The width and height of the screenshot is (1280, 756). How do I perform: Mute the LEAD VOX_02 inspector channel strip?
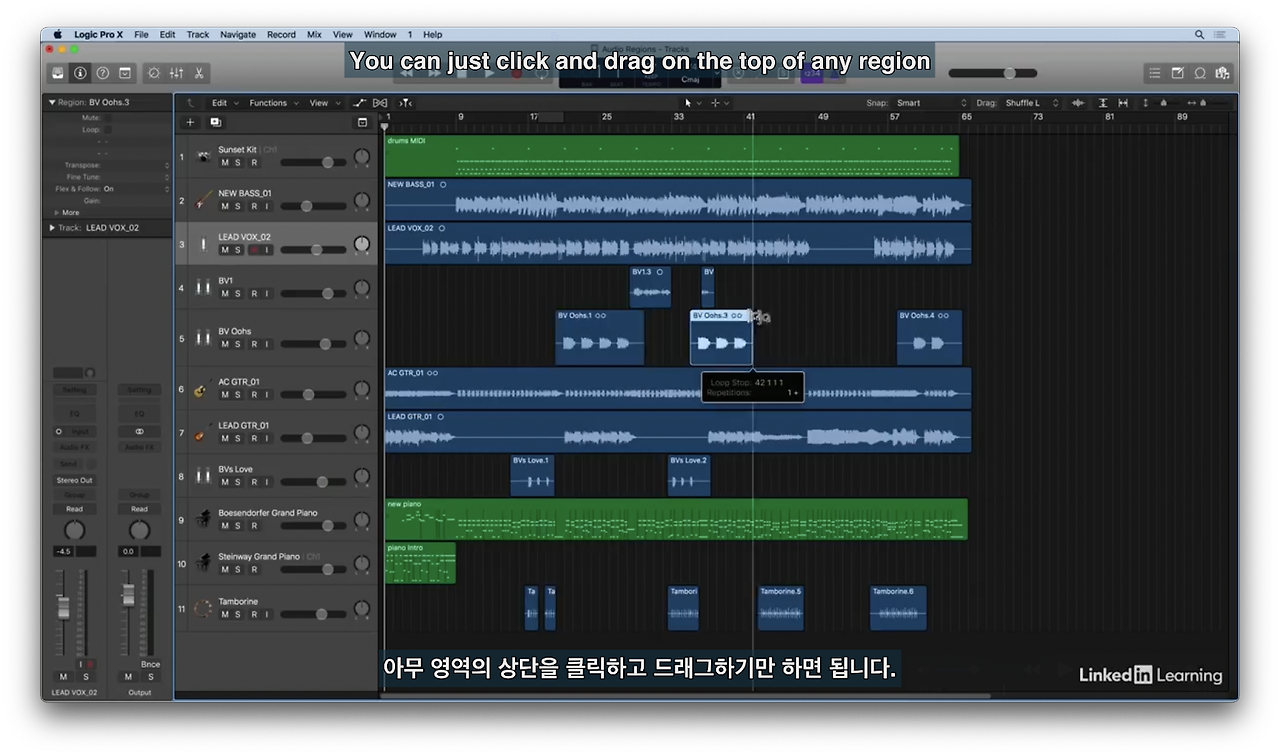point(63,677)
